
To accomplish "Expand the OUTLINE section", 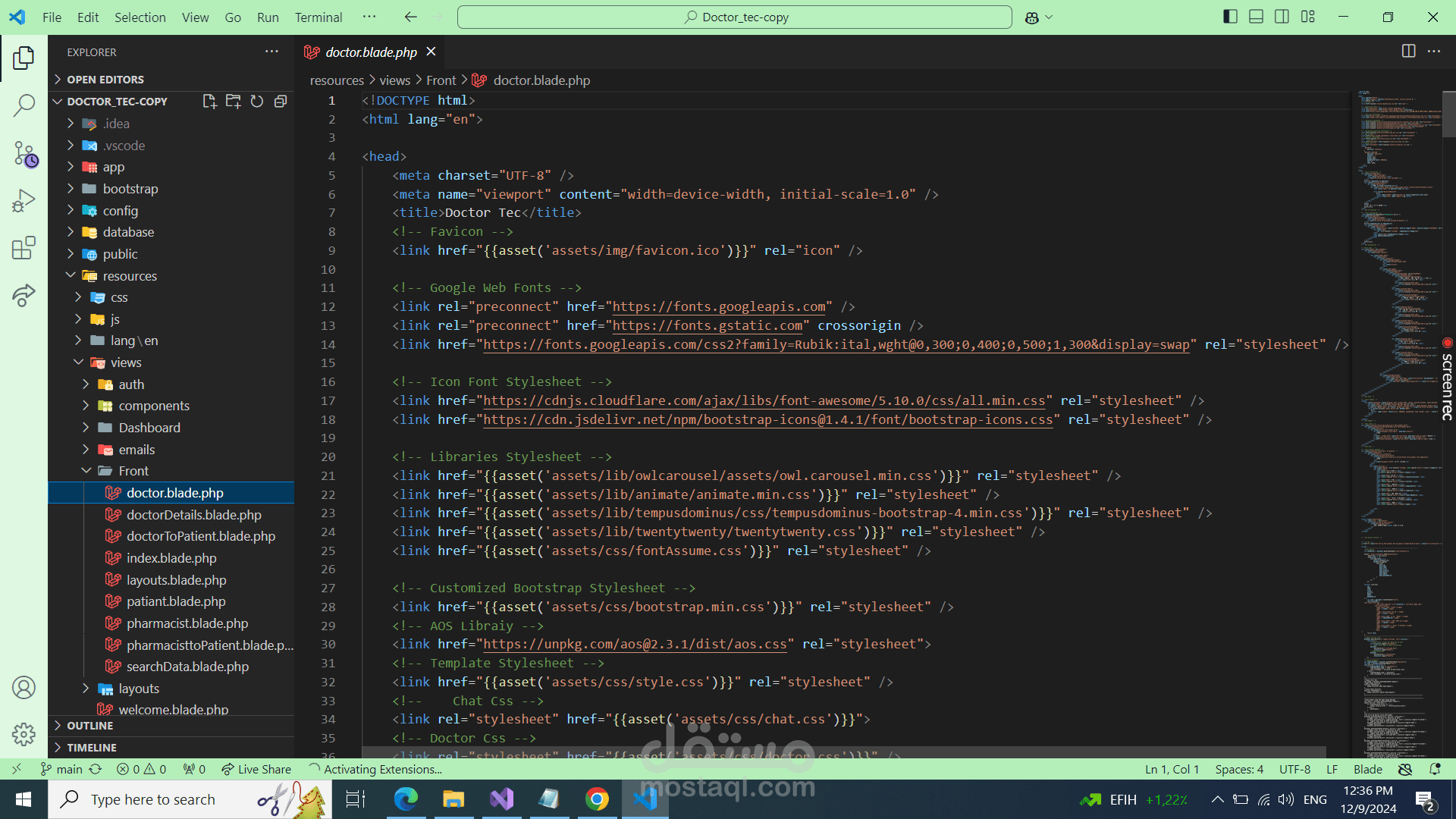I will click(89, 726).
